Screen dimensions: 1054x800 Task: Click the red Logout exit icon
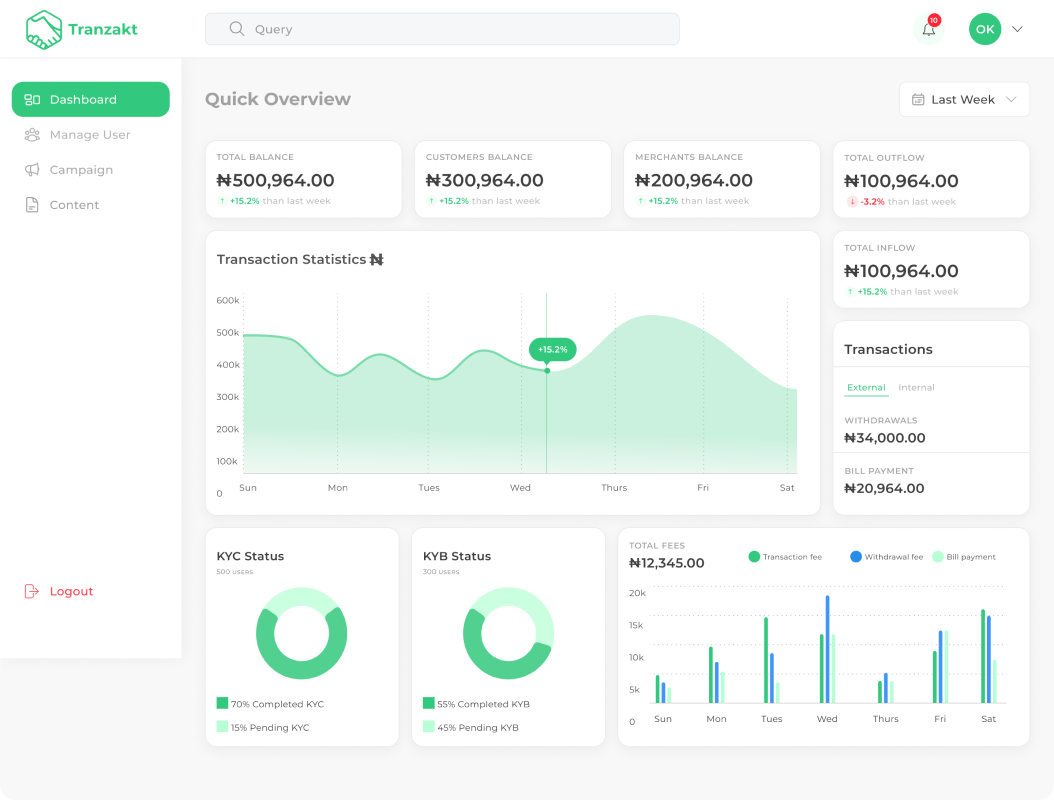[x=32, y=591]
